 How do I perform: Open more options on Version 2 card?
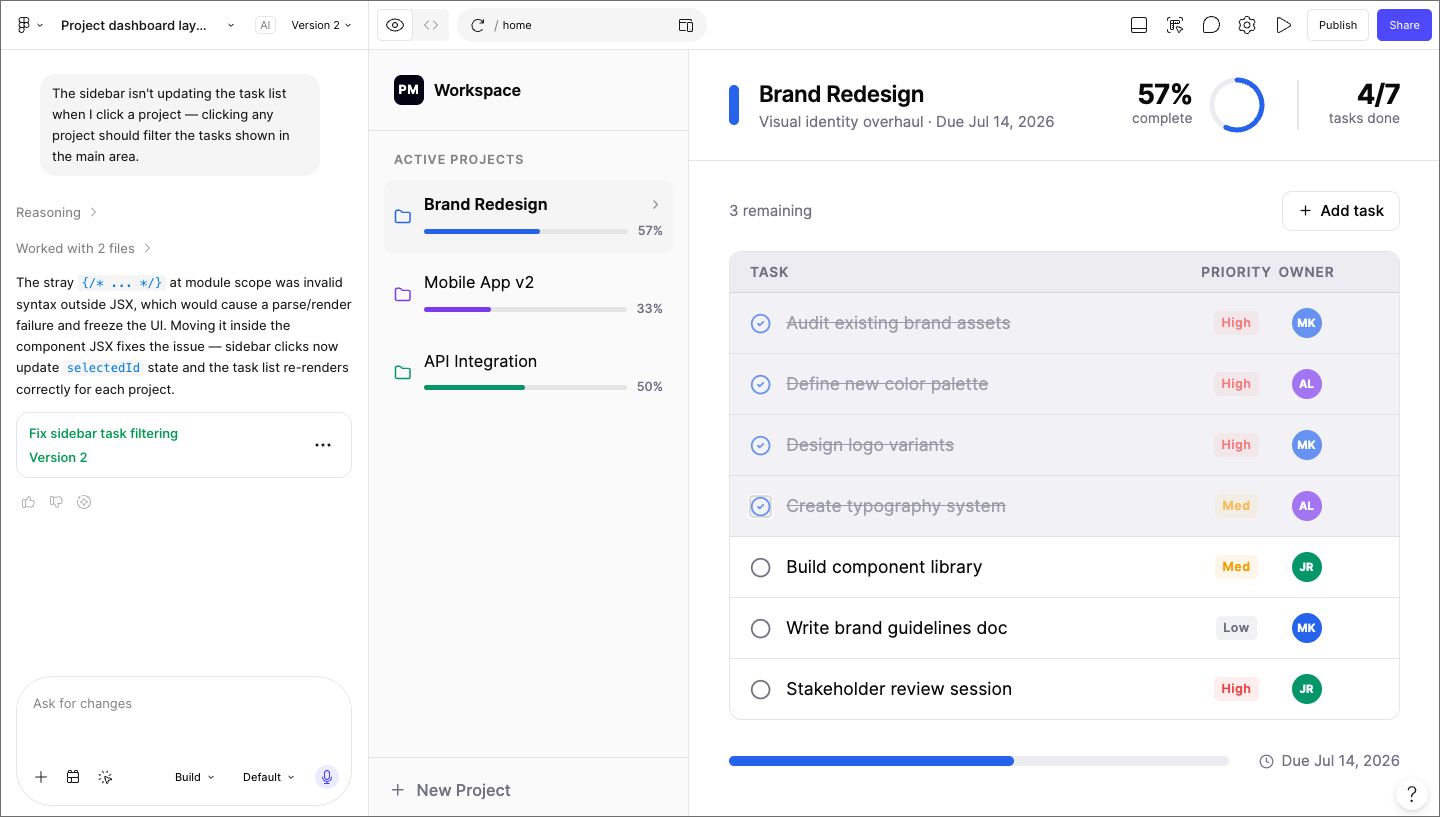pyautogui.click(x=323, y=445)
